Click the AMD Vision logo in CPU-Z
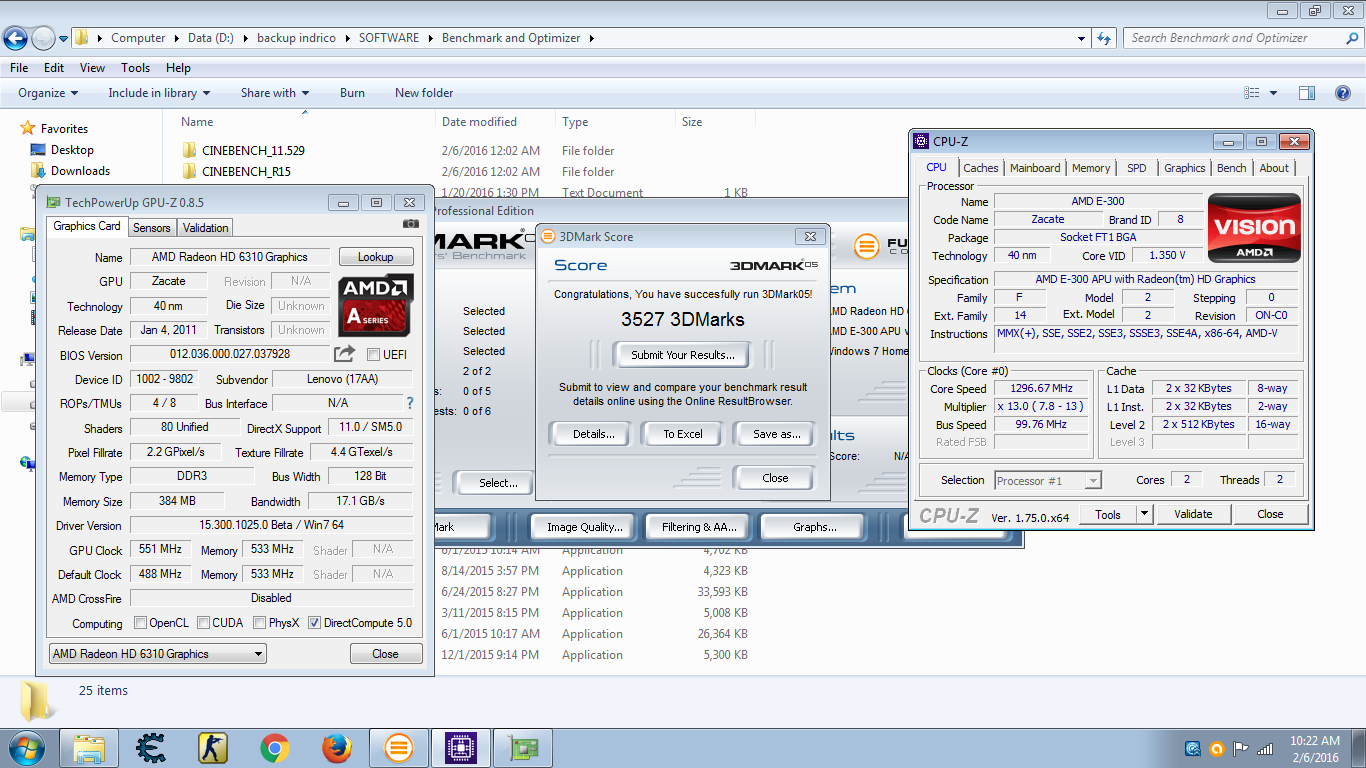1366x768 pixels. pyautogui.click(x=1255, y=228)
